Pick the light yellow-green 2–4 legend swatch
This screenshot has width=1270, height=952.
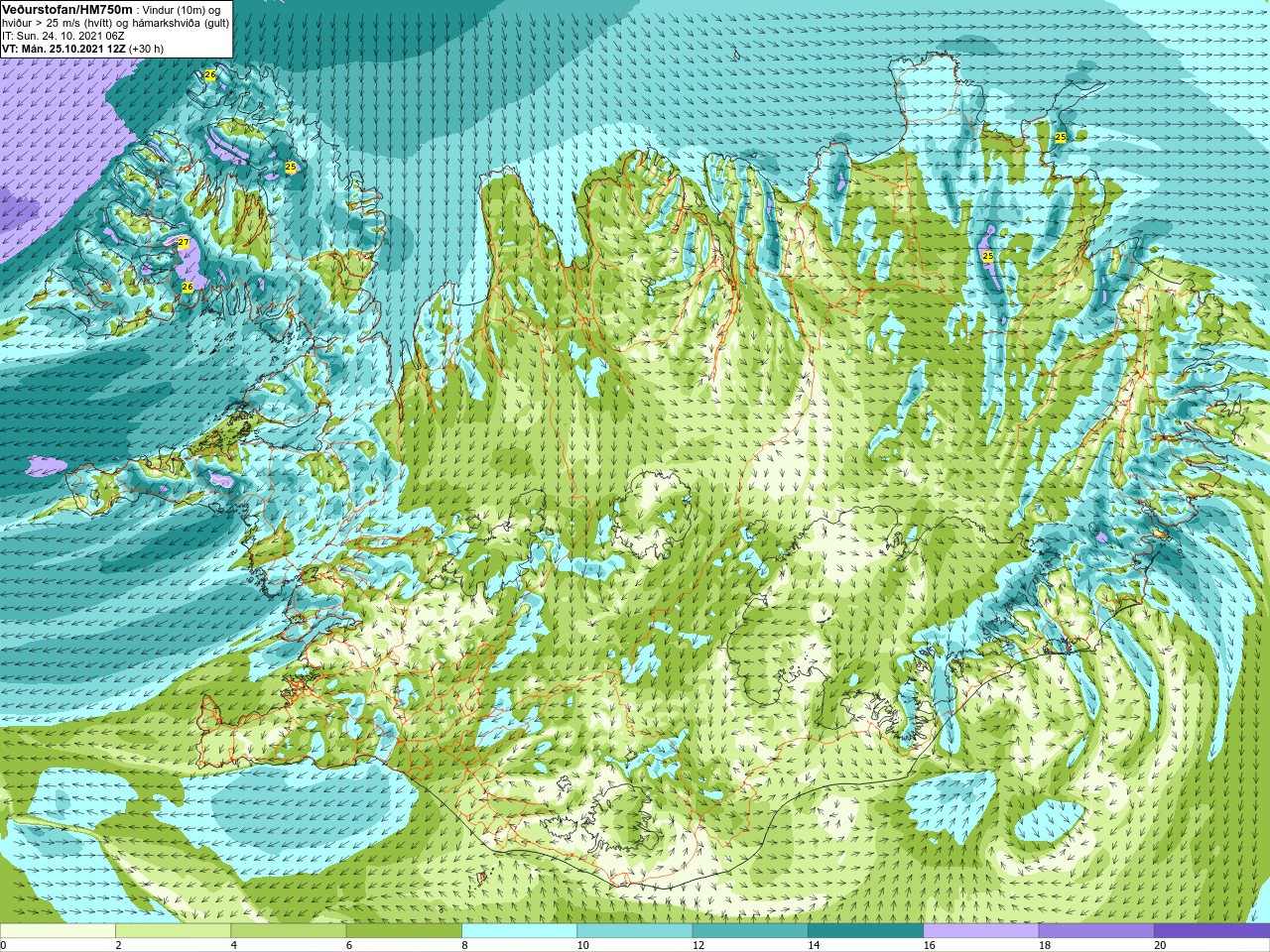click(173, 931)
